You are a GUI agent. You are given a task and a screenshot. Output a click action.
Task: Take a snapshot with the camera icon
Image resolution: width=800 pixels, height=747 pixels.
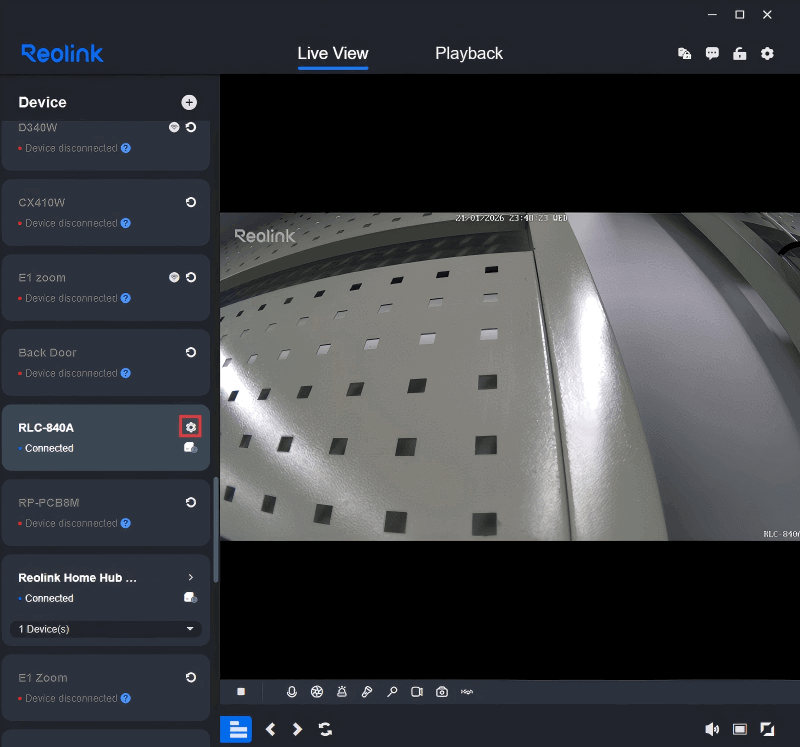442,691
